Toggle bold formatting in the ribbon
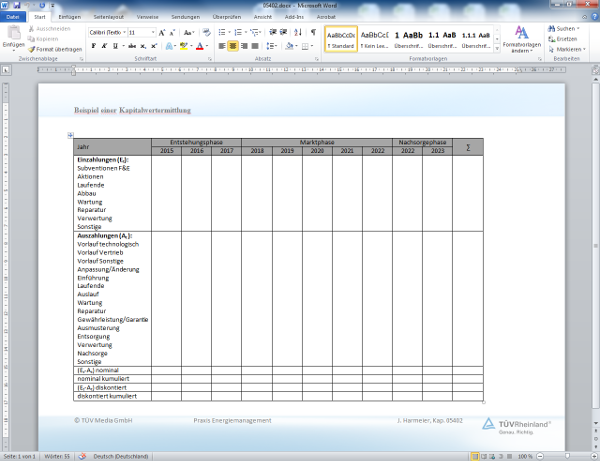The height and width of the screenshot is (461, 600). pyautogui.click(x=93, y=46)
